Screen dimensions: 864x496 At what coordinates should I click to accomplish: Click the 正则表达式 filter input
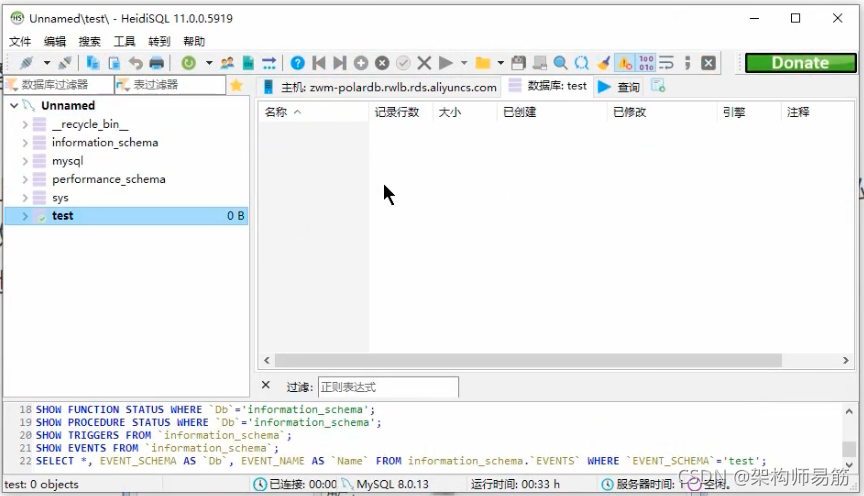pyautogui.click(x=388, y=387)
